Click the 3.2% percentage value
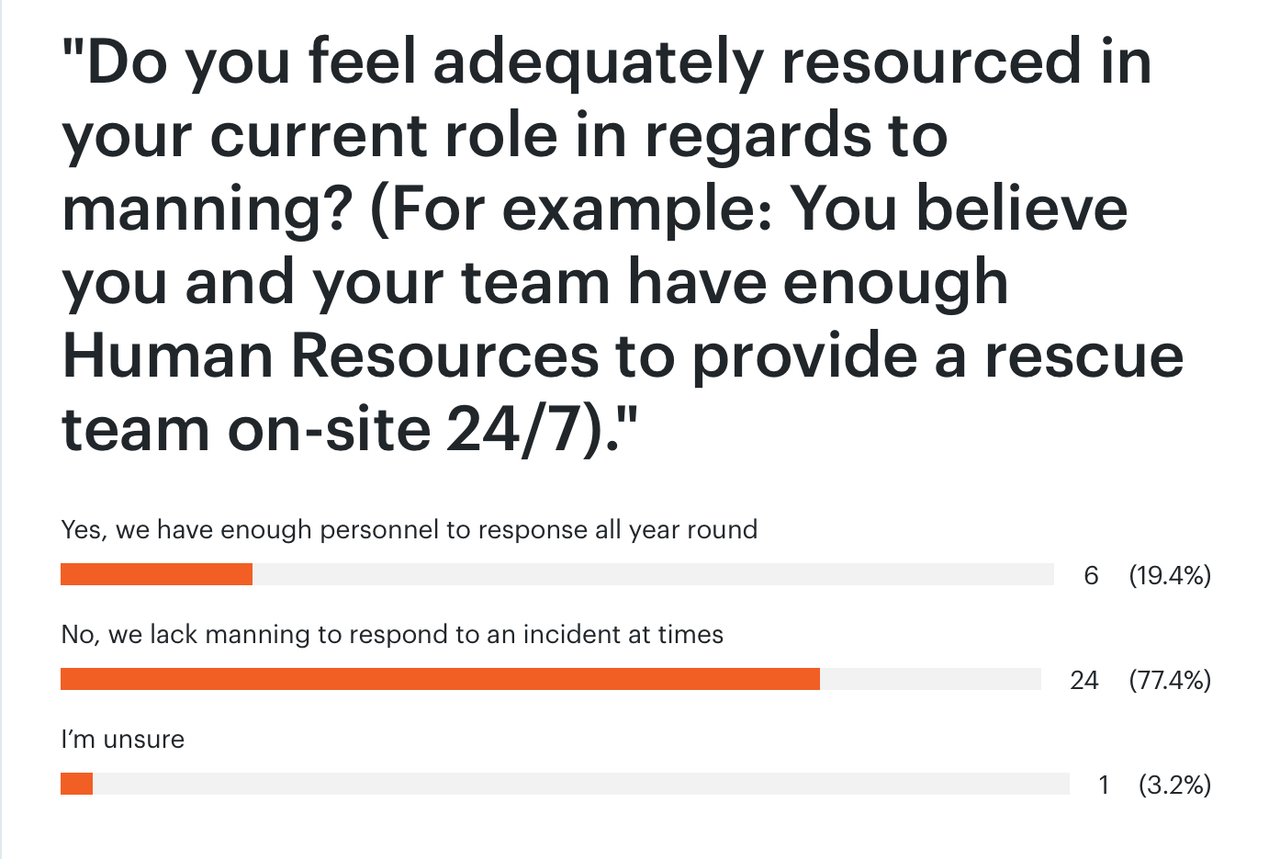Screen dimensions: 1280x859 [1175, 786]
